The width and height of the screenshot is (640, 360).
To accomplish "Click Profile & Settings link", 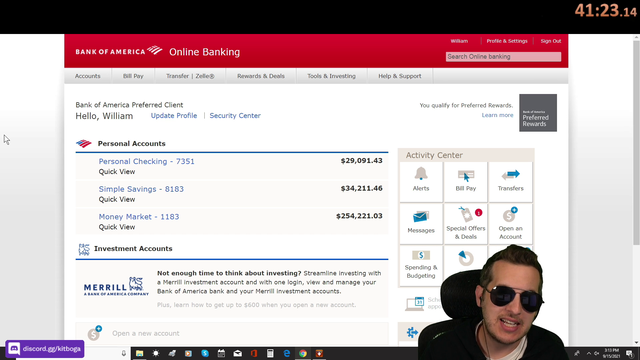I will coord(507,41).
